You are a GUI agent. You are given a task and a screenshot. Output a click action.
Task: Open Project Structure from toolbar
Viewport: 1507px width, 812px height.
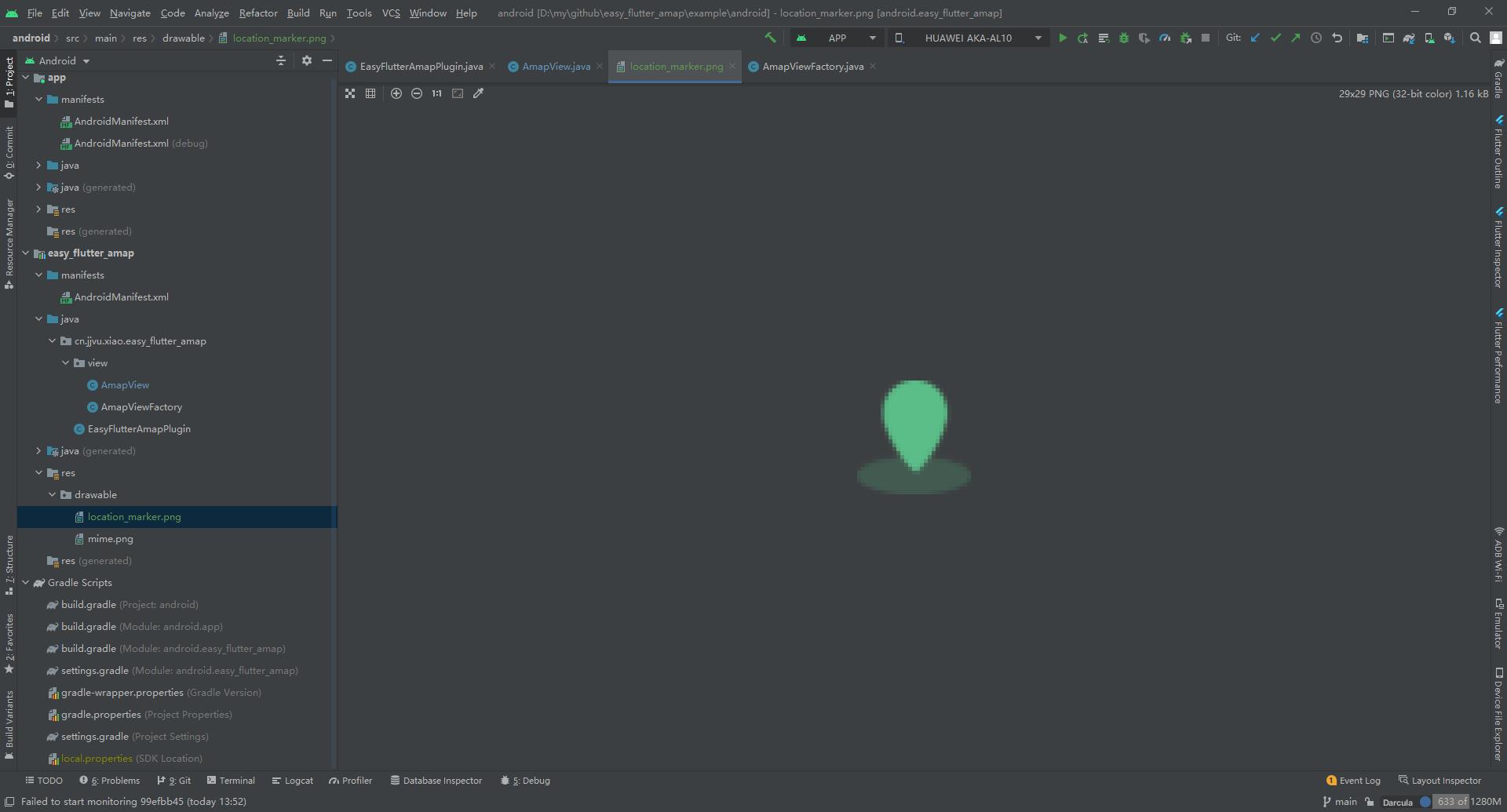(x=1363, y=38)
